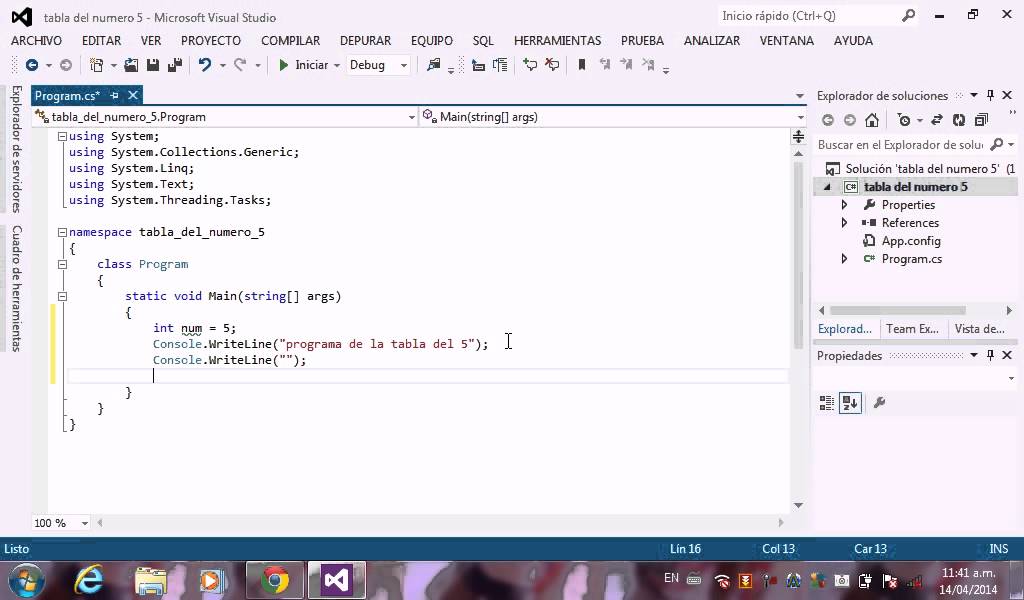Open Google Chrome from the taskbar
Image resolution: width=1024 pixels, height=600 pixels.
pyautogui.click(x=275, y=580)
